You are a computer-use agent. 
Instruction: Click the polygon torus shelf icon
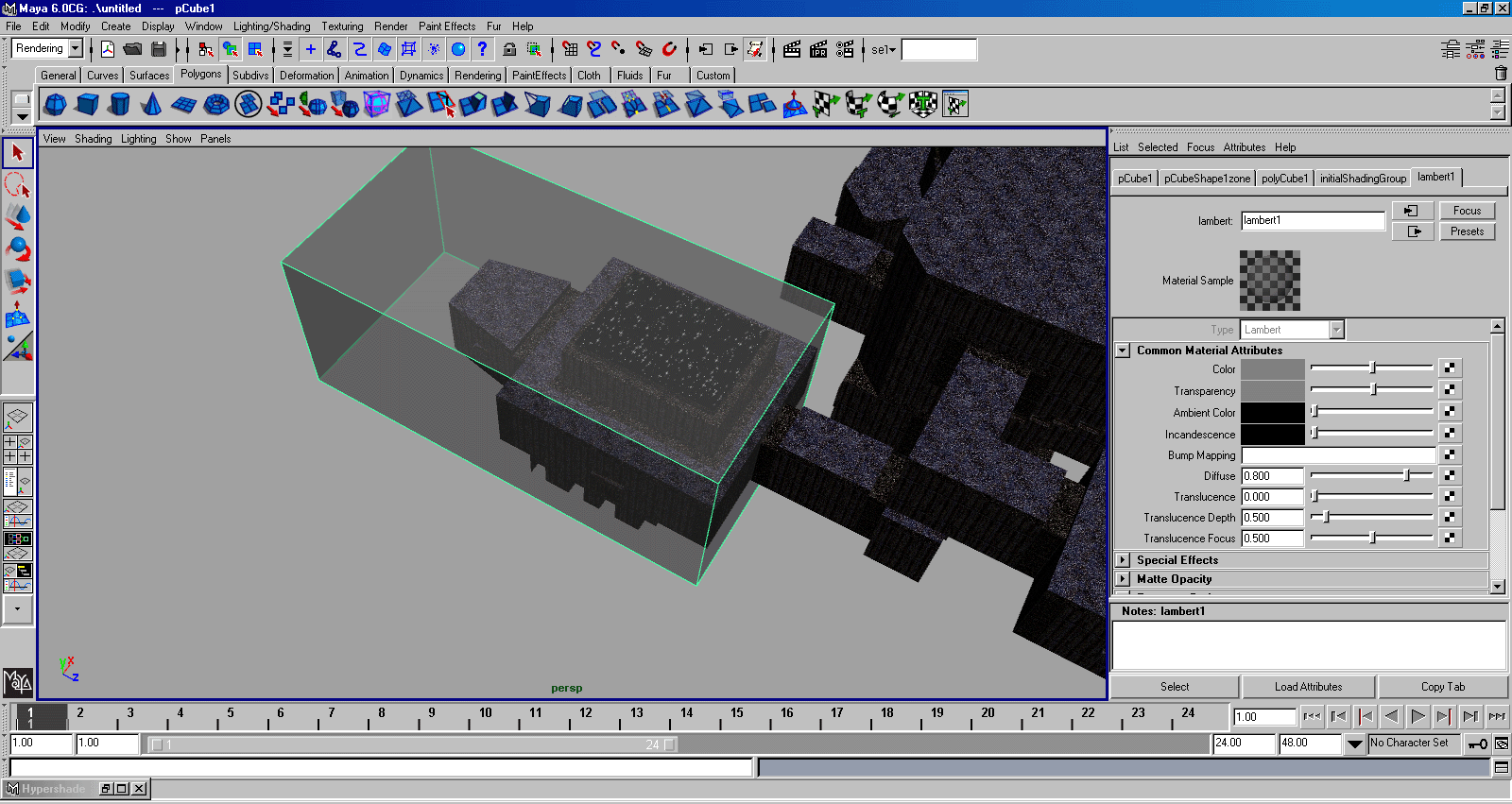point(216,104)
